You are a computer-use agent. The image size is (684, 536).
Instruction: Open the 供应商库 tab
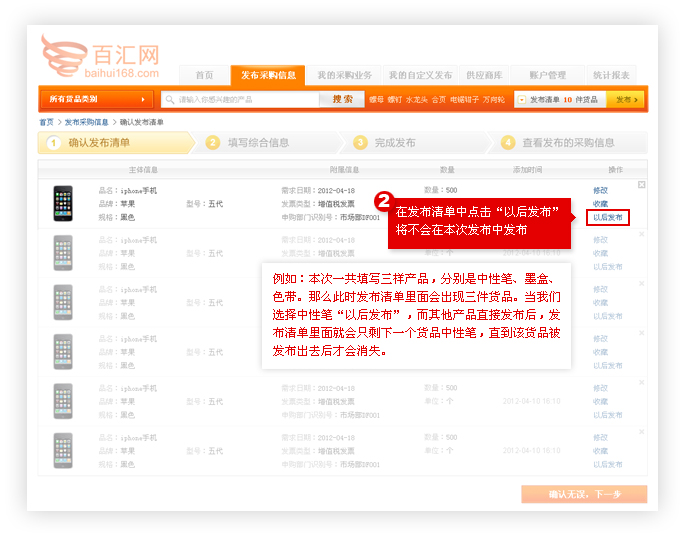(x=485, y=76)
